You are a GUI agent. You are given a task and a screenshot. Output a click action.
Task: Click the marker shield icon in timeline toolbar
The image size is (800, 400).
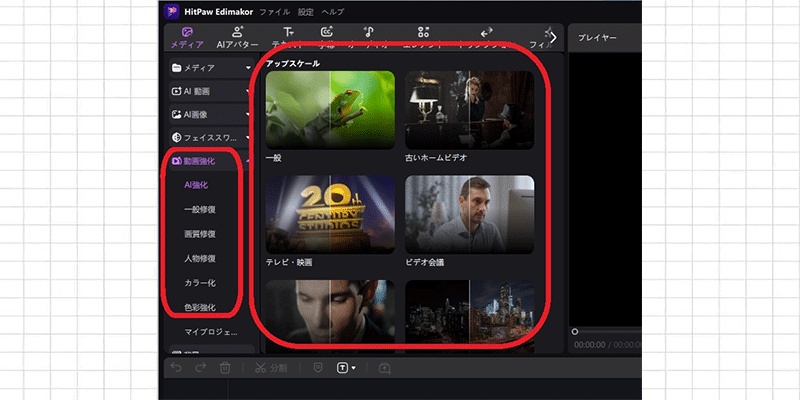tap(317, 368)
